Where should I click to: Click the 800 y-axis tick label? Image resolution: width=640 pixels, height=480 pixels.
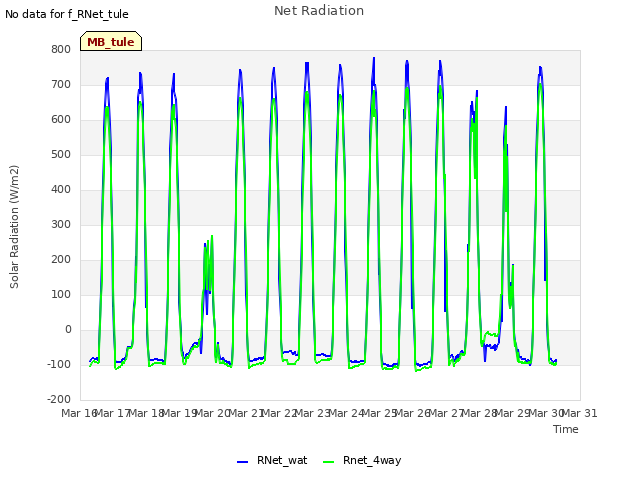61,49
